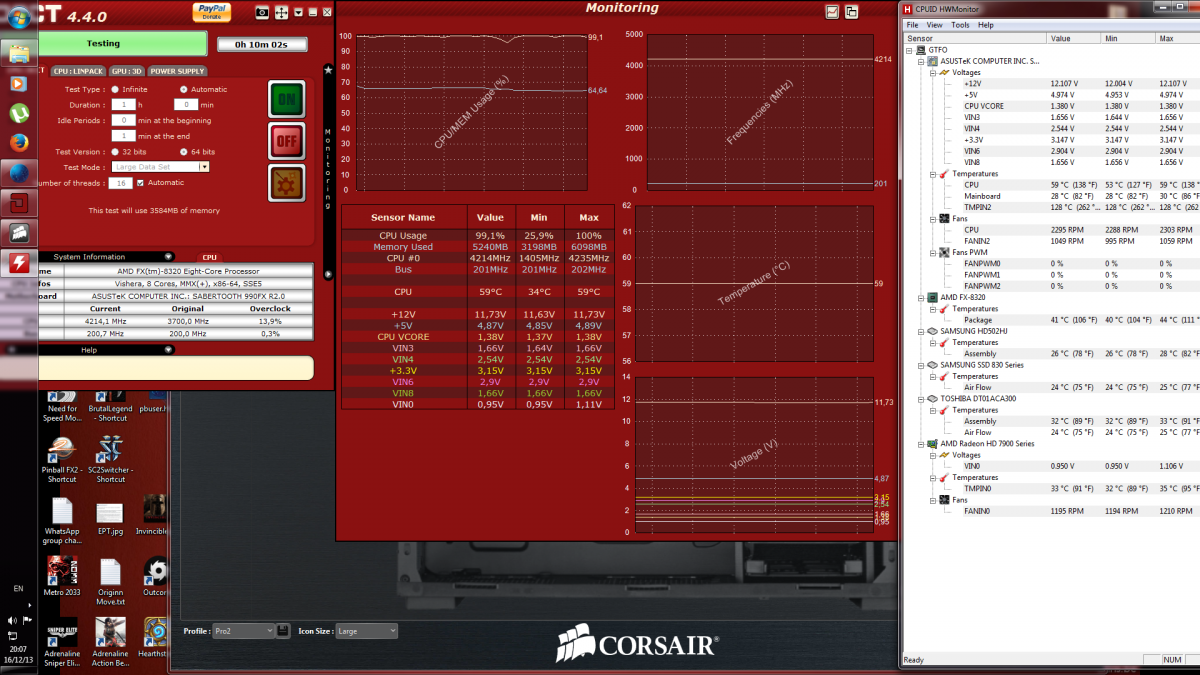Collapse the Fans PWM node
The width and height of the screenshot is (1200, 675).
click(x=932, y=252)
